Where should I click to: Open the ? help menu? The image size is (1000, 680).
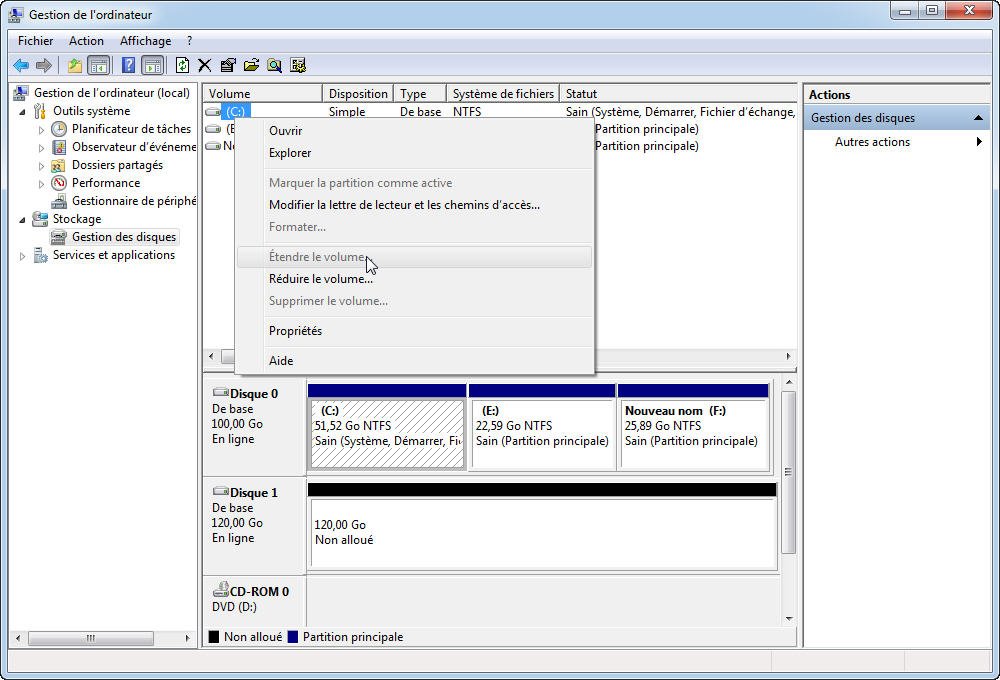point(189,41)
